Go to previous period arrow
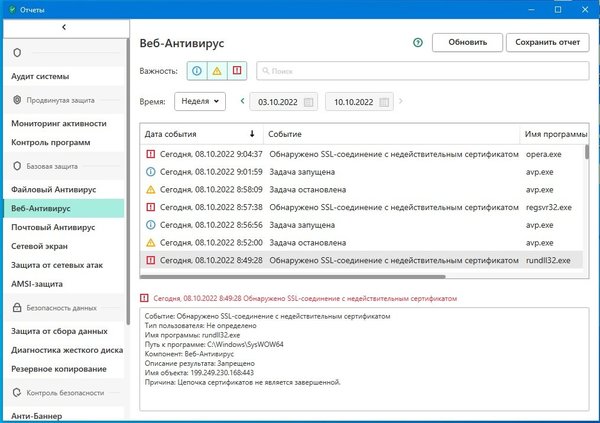Screen dimensions: 600x423 (242, 101)
